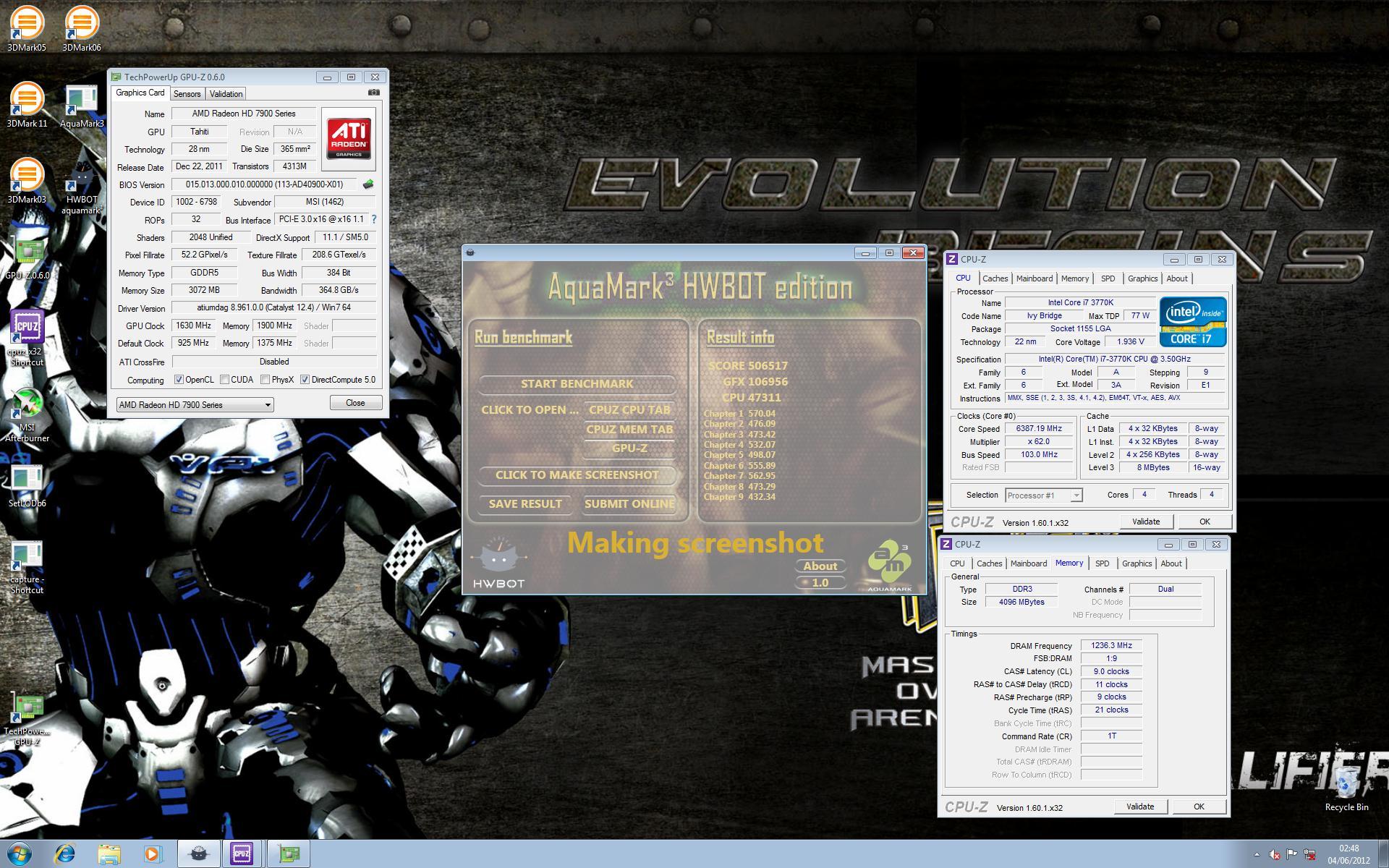
Task: Expand the Processor #1 selection dropdown
Action: tap(1043, 495)
